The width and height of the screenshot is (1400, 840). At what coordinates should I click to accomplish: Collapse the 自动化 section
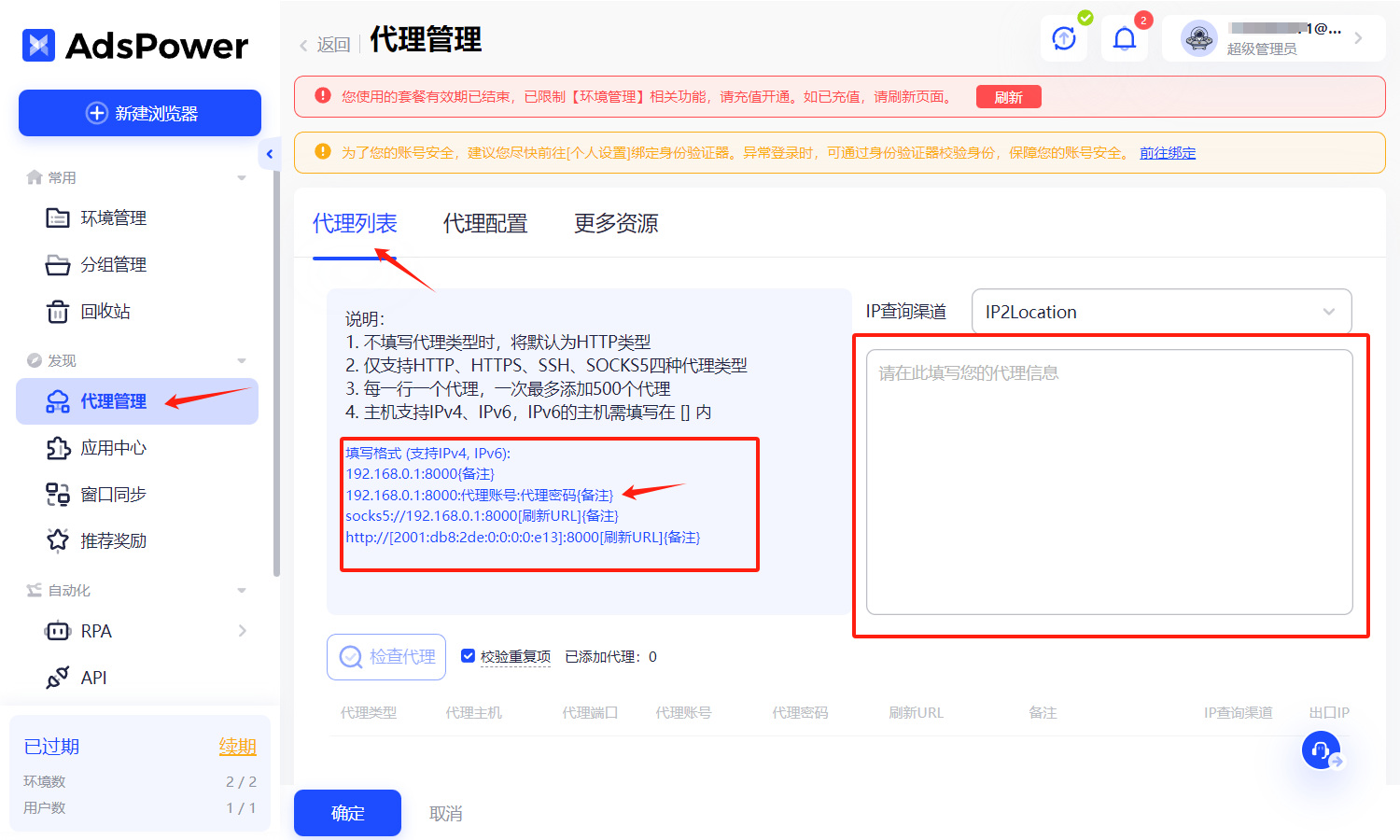click(x=242, y=590)
